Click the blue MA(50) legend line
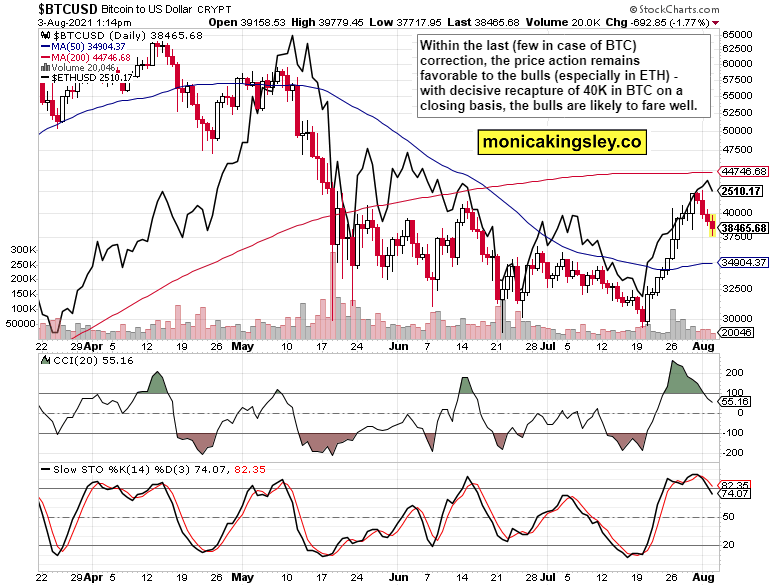Screen dimensions: 775x588 click(45, 47)
